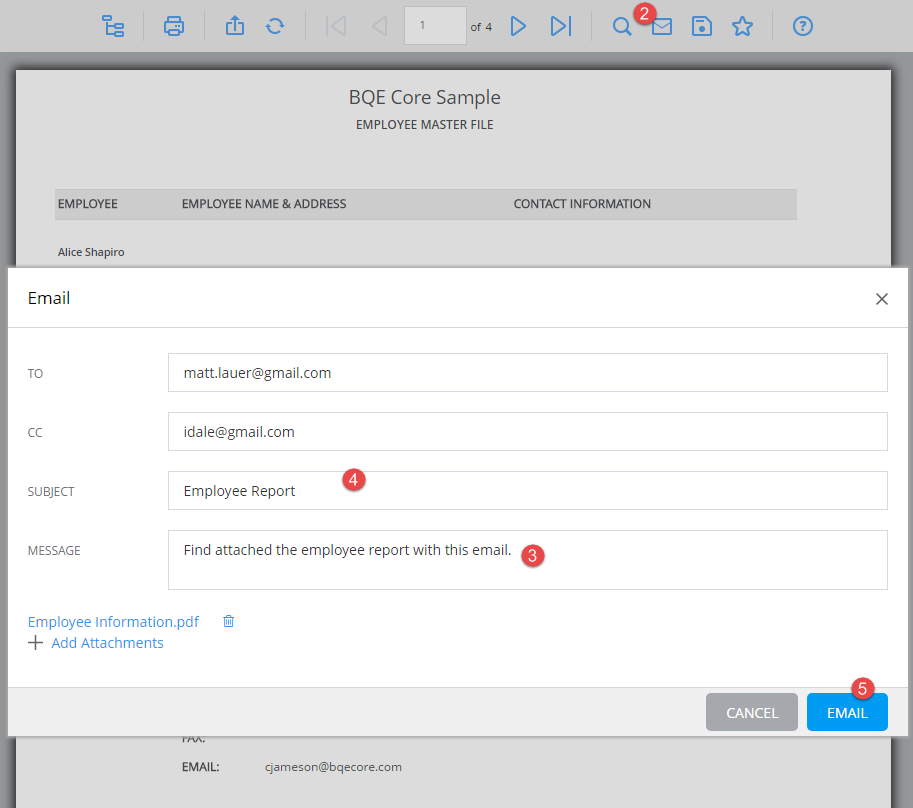This screenshot has height=808, width=913.
Task: Click the CANCEL button
Action: 752,712
